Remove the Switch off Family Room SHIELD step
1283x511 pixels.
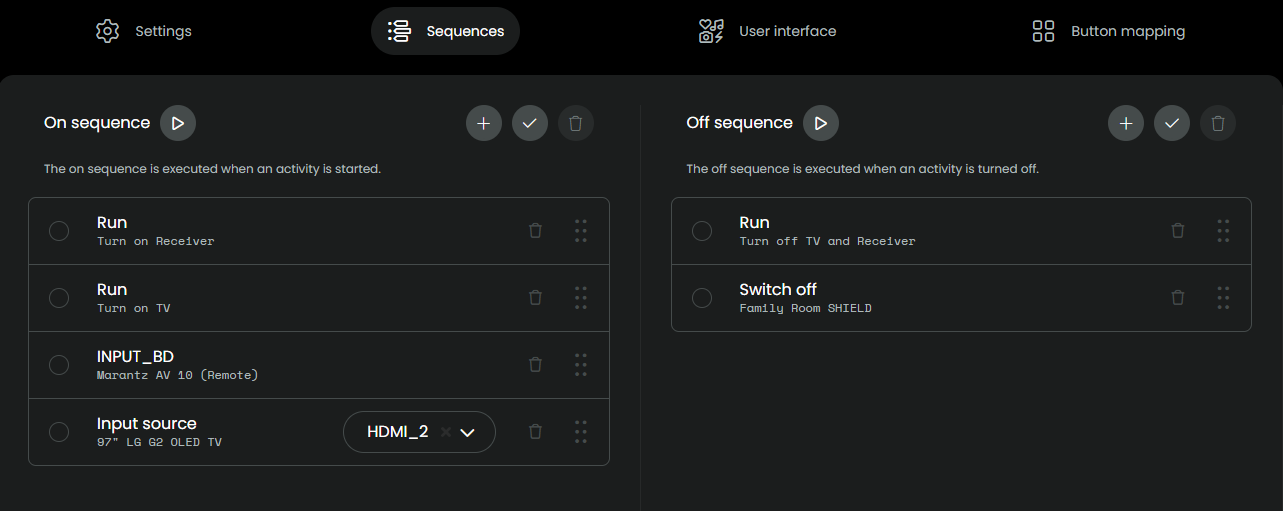[1178, 298]
